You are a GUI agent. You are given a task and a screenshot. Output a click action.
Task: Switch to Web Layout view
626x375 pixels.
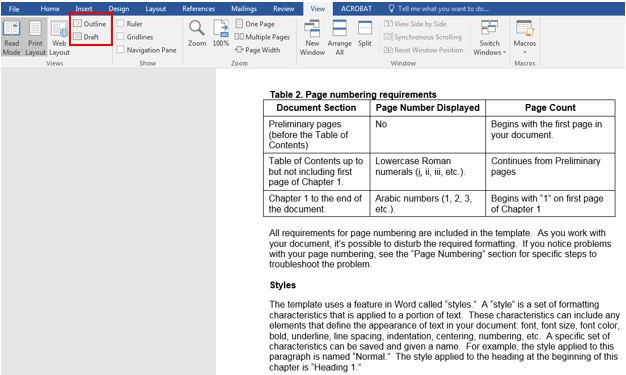coord(59,38)
